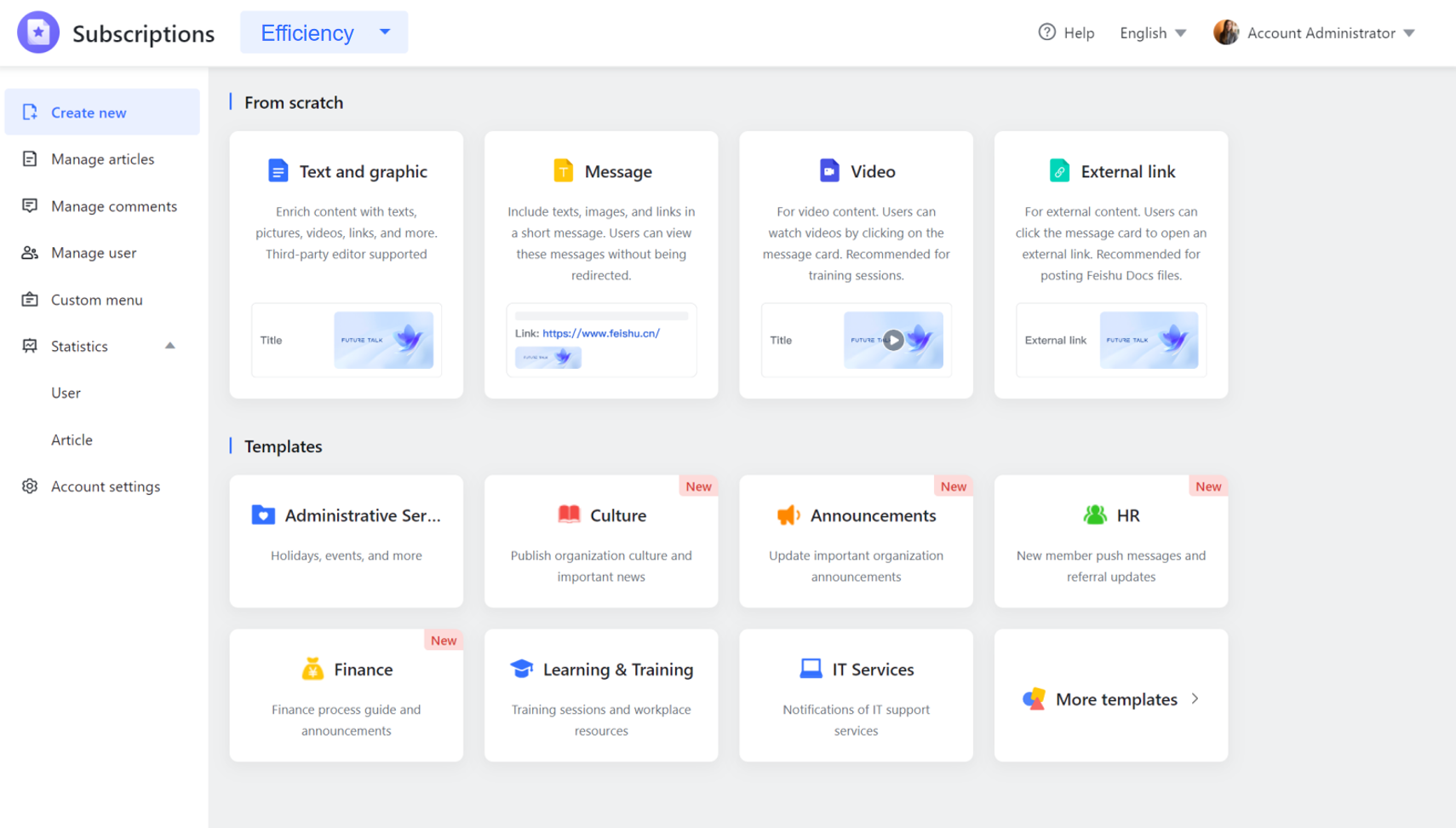Open the HR template card

click(x=1110, y=542)
